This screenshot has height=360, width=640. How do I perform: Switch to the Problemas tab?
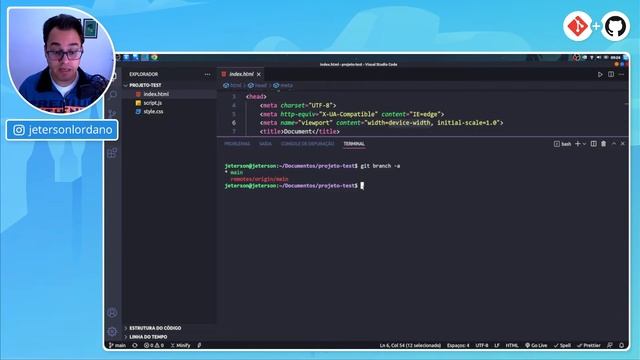coord(237,144)
